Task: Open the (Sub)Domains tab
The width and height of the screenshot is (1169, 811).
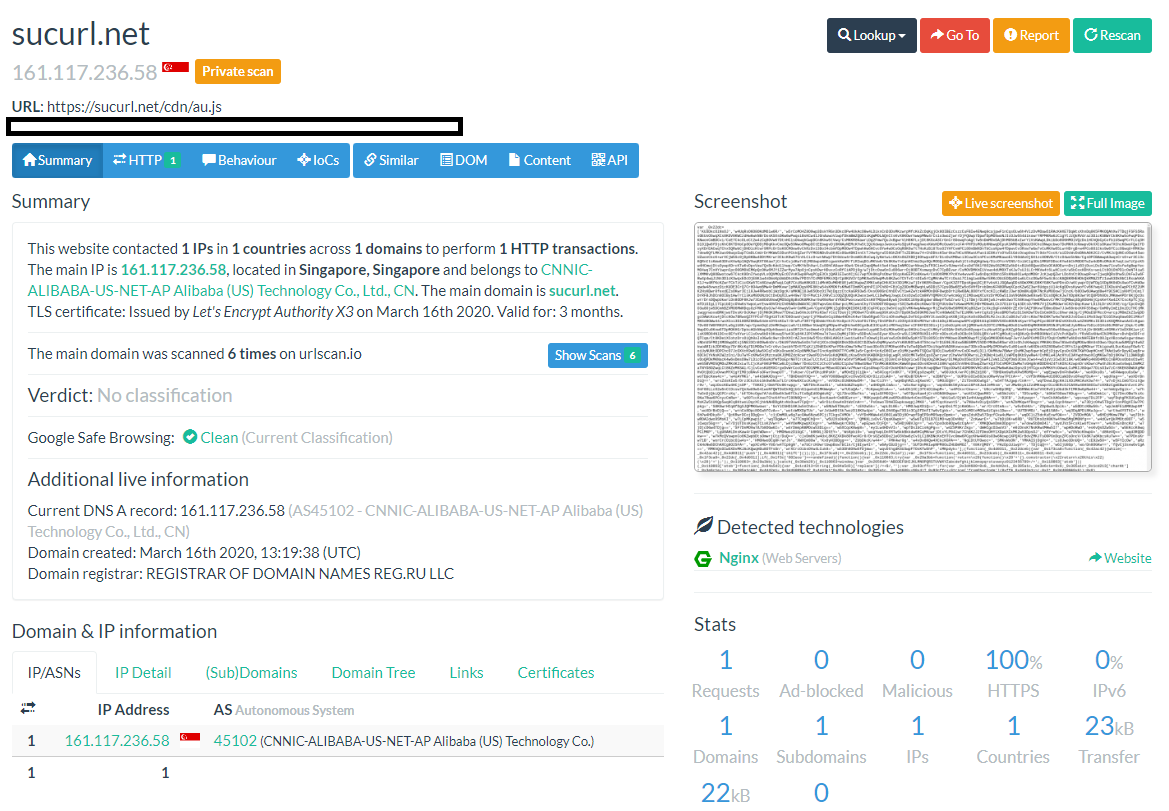Action: tap(251, 673)
